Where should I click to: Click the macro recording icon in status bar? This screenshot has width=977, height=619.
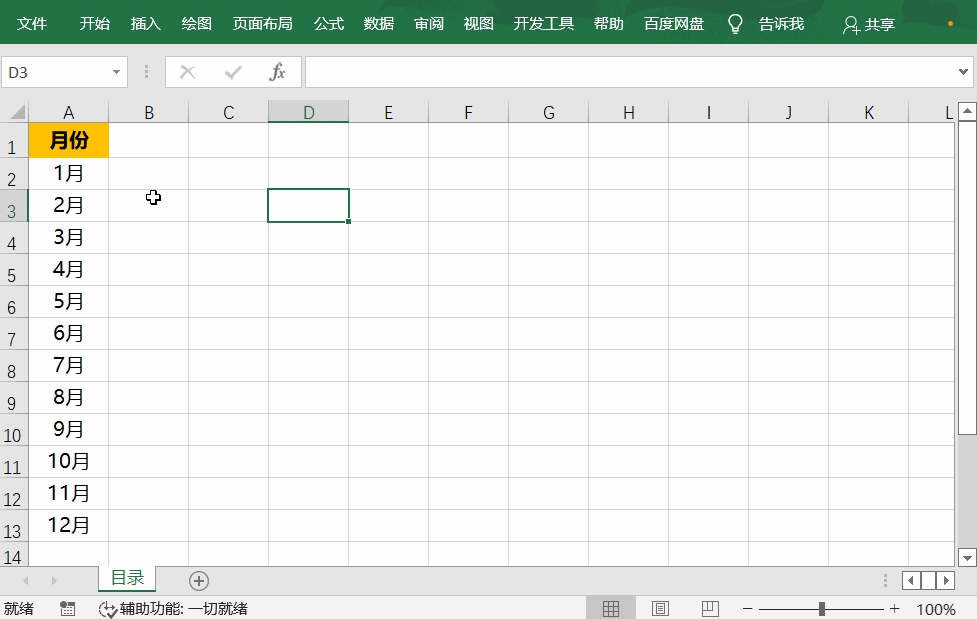click(x=67, y=609)
